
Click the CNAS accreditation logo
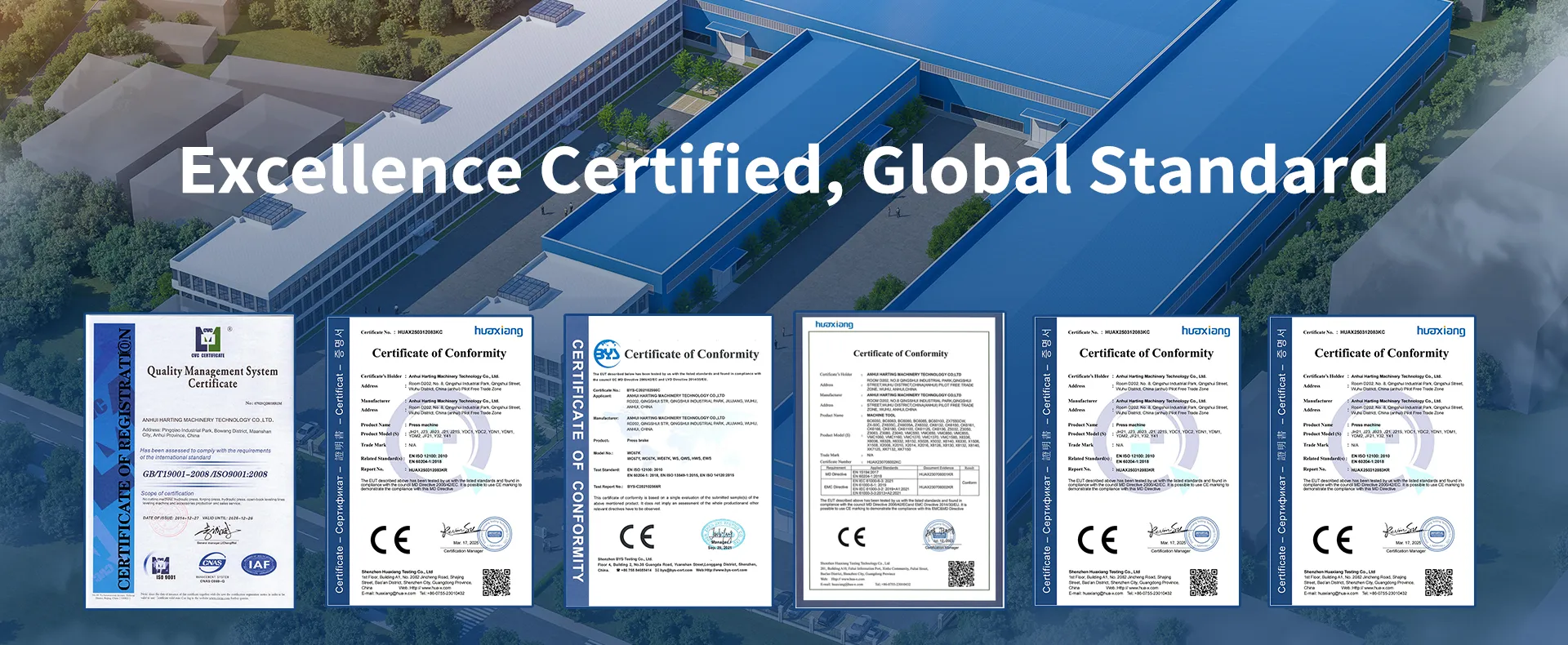[212, 563]
